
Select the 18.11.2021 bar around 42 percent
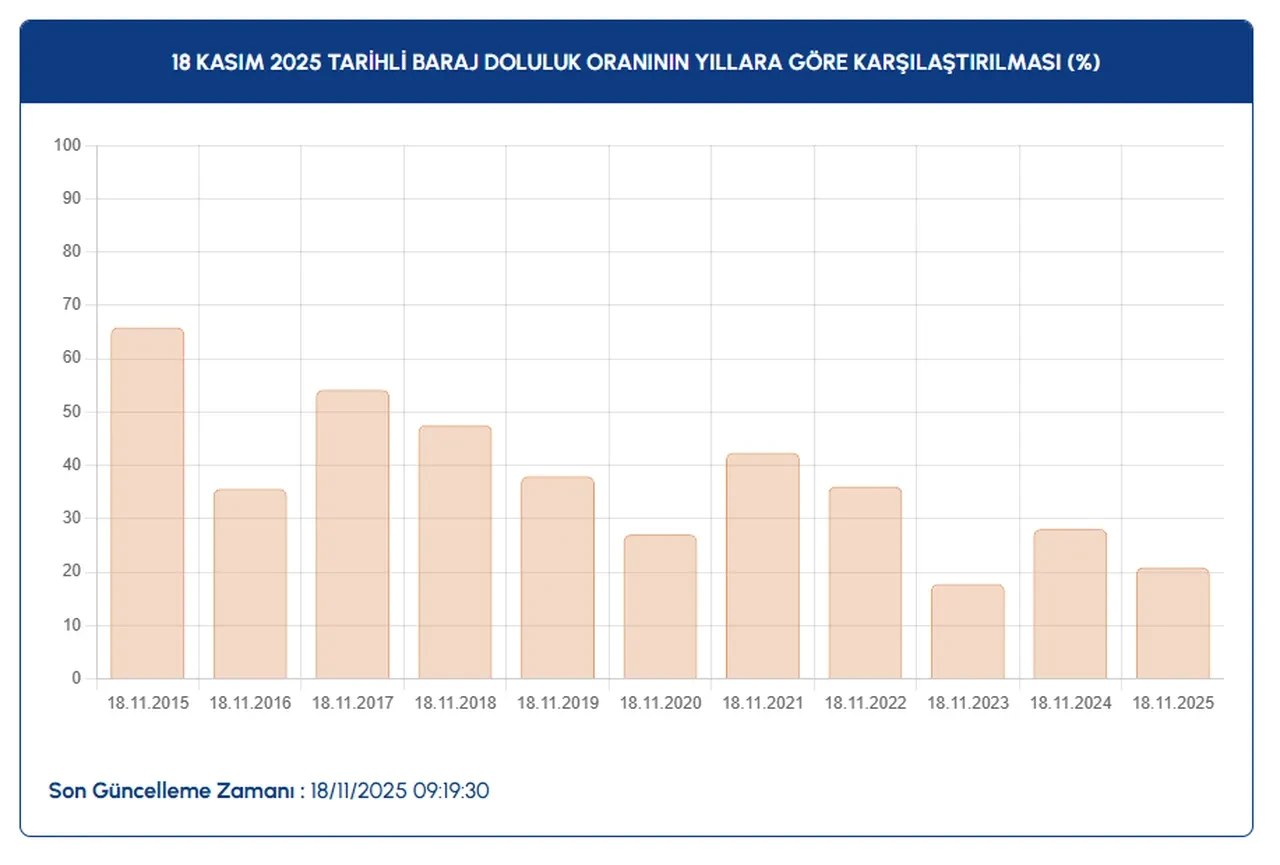coord(763,565)
